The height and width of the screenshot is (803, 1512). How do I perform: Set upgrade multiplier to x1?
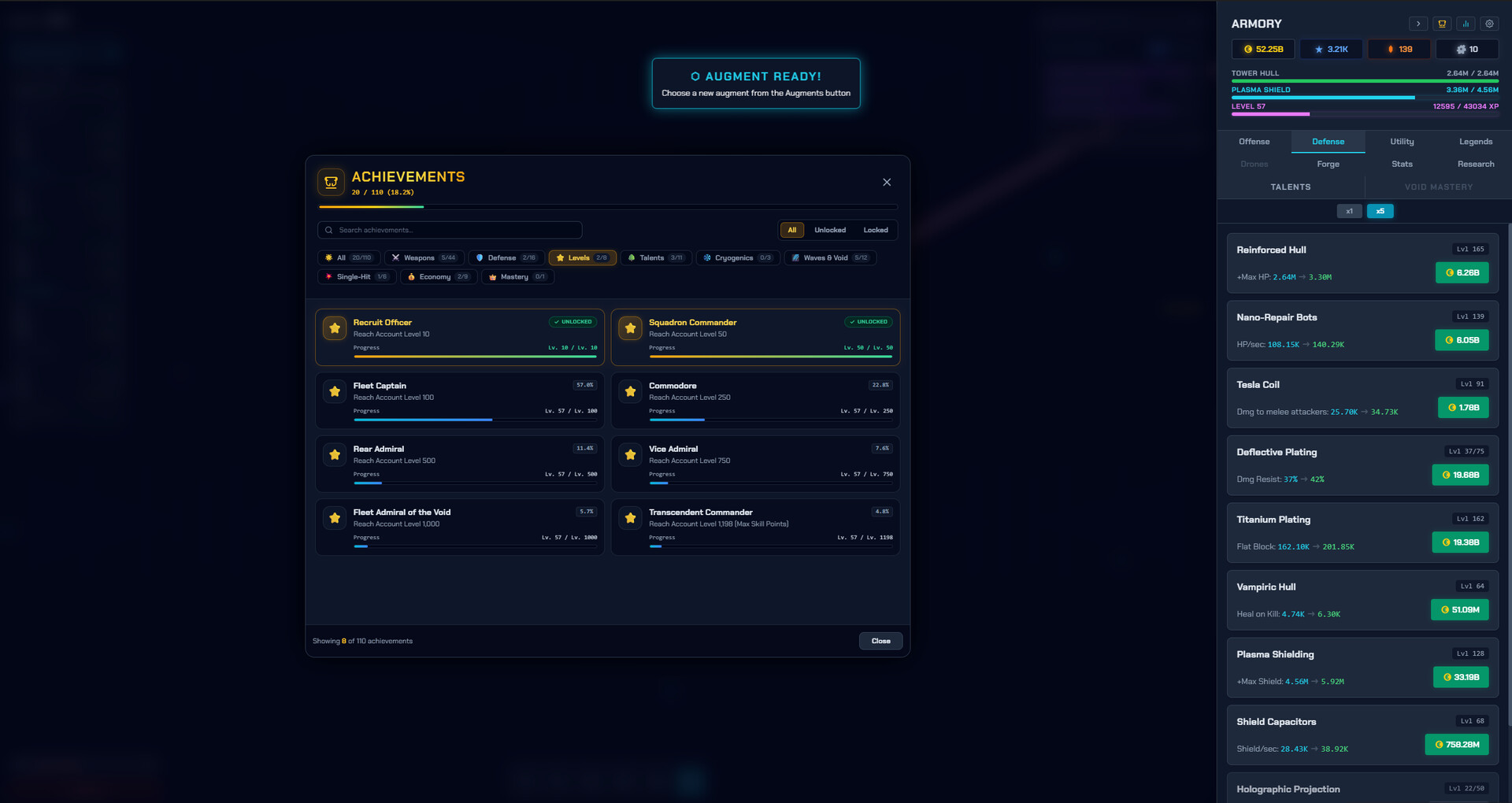(1350, 211)
